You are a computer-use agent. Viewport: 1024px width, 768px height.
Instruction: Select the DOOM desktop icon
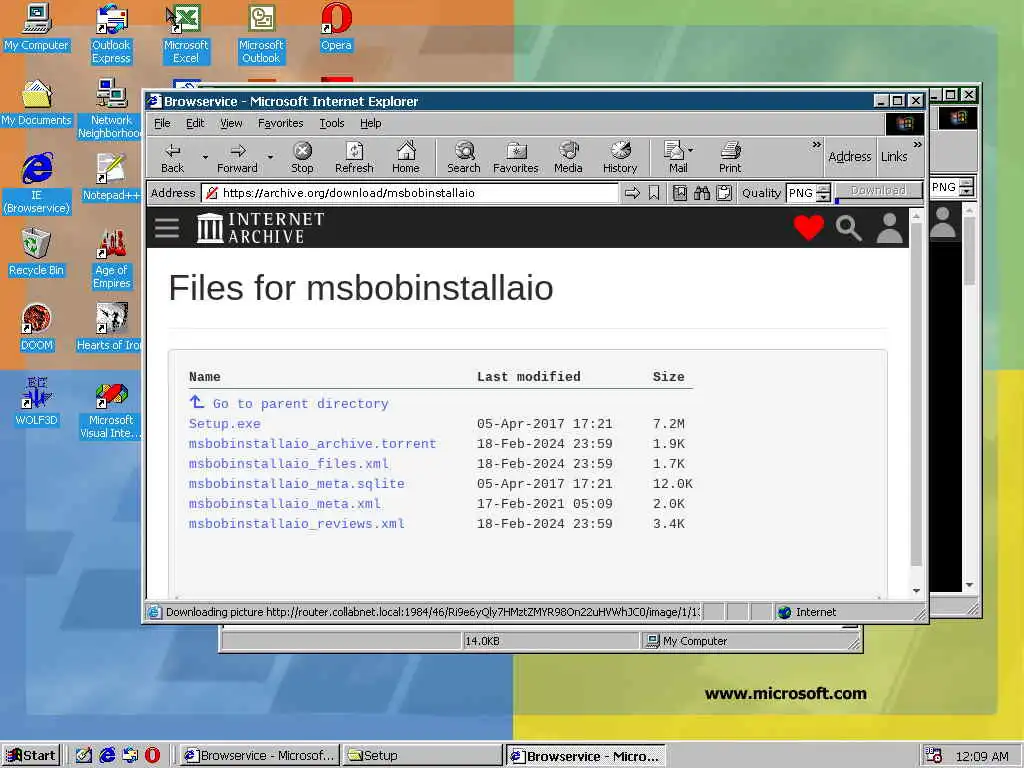[37, 327]
